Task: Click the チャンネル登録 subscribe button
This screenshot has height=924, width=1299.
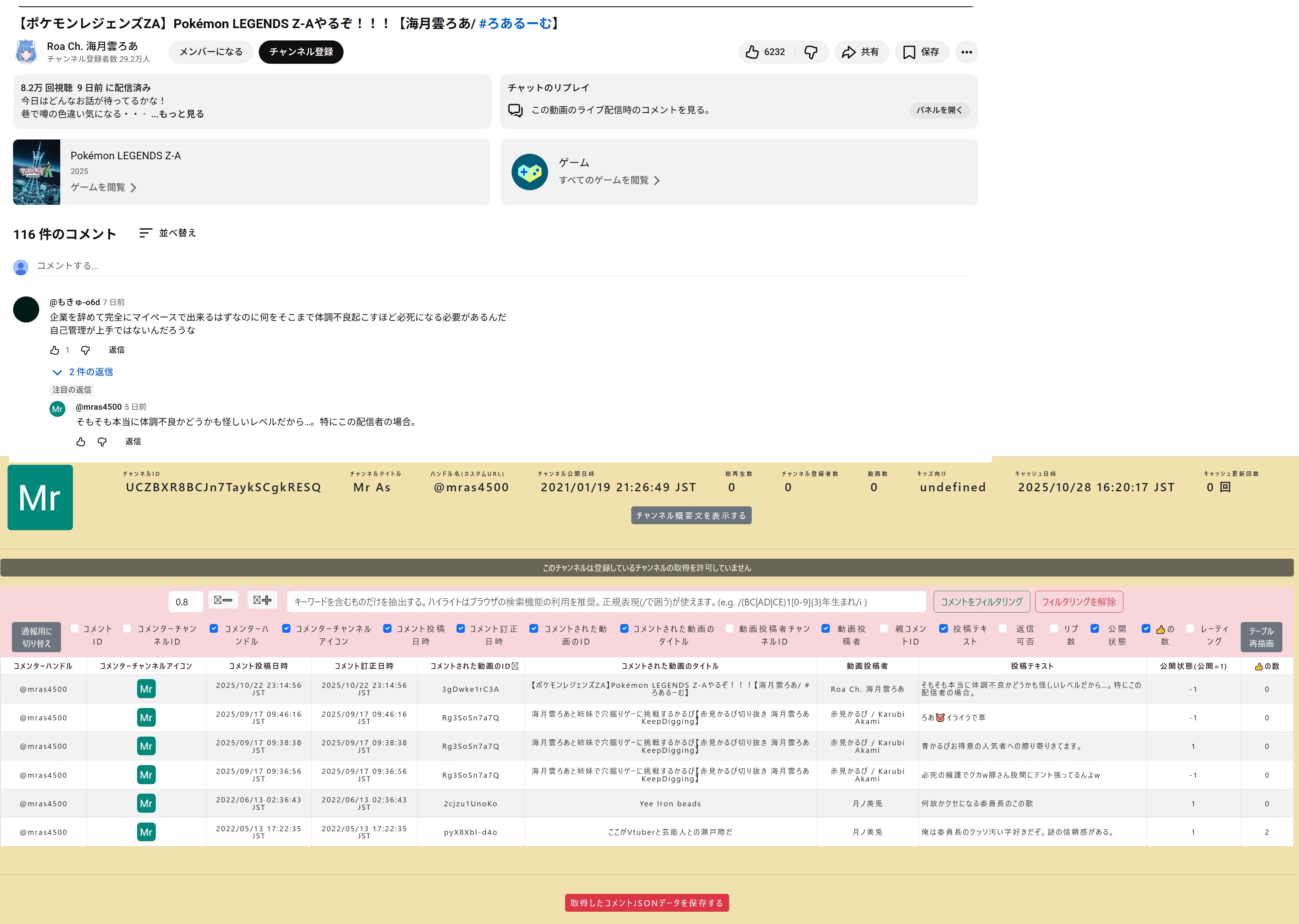Action: [x=301, y=52]
